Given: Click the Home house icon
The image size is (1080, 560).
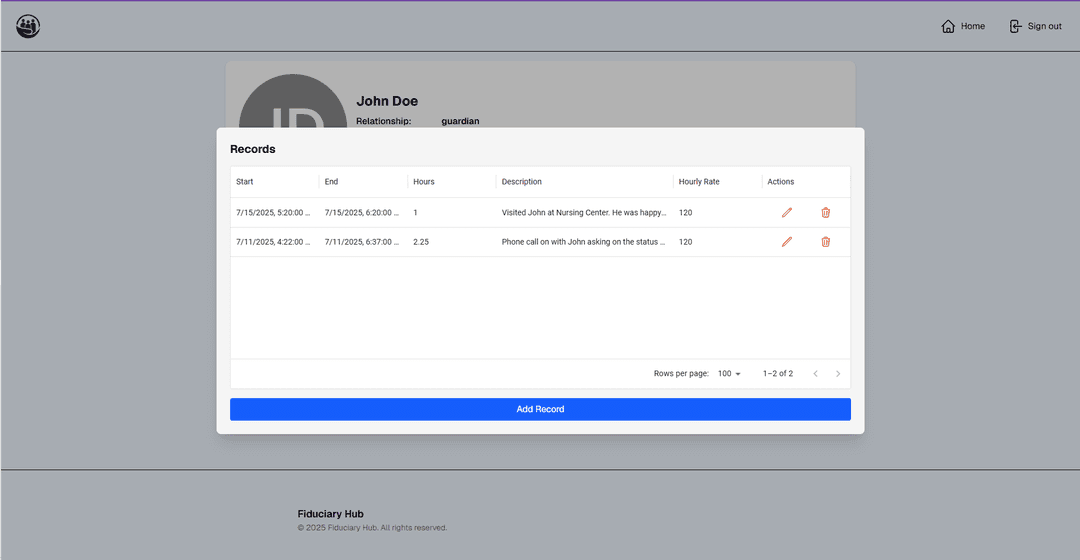Looking at the screenshot, I should tap(948, 26).
